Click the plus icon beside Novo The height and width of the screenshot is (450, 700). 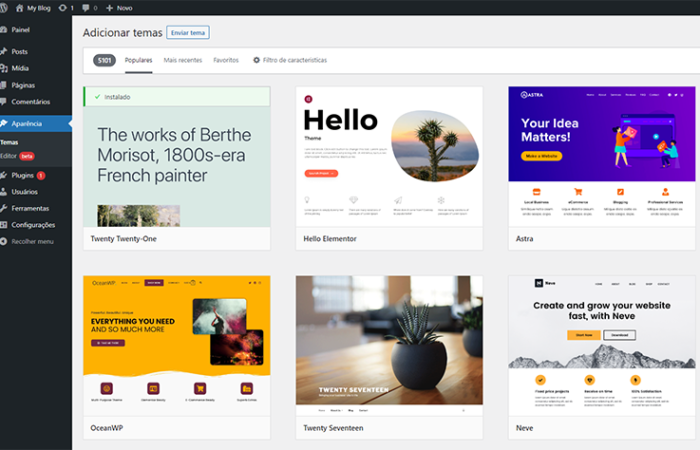109,8
